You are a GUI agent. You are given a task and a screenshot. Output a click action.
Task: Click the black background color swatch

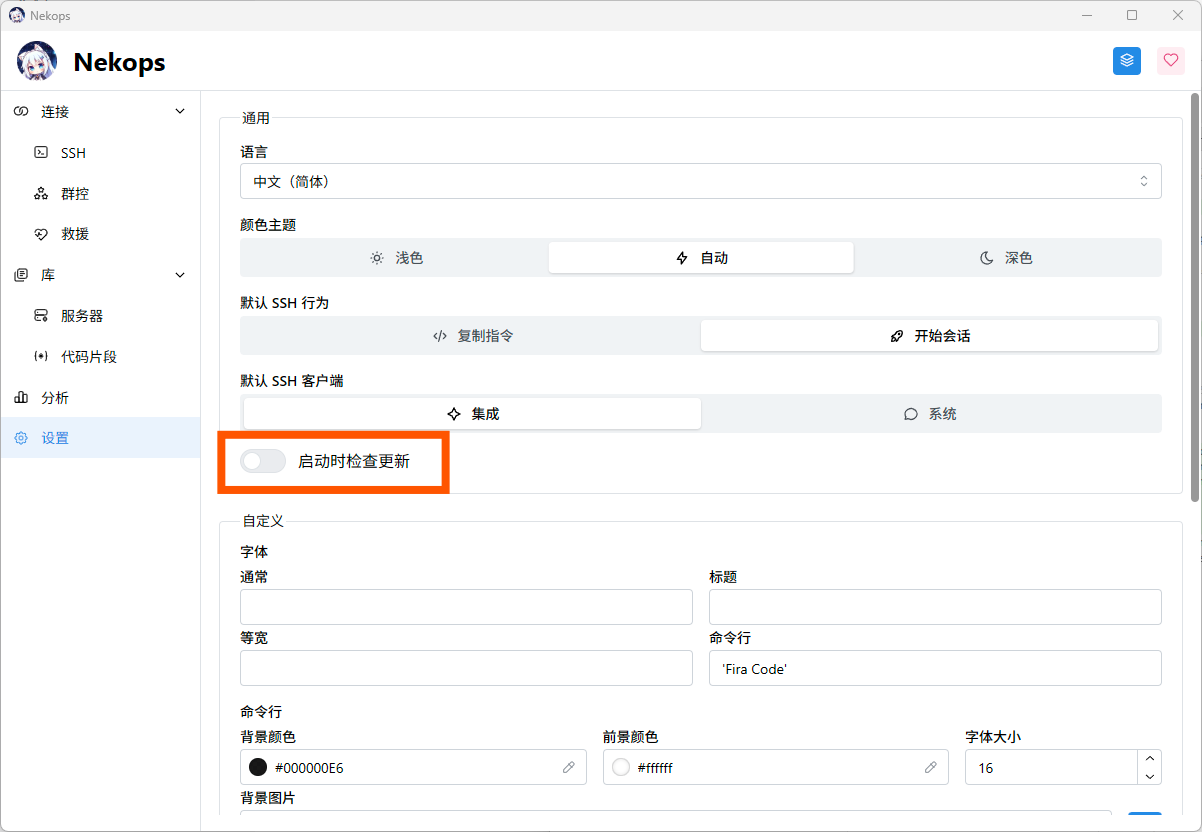[258, 768]
